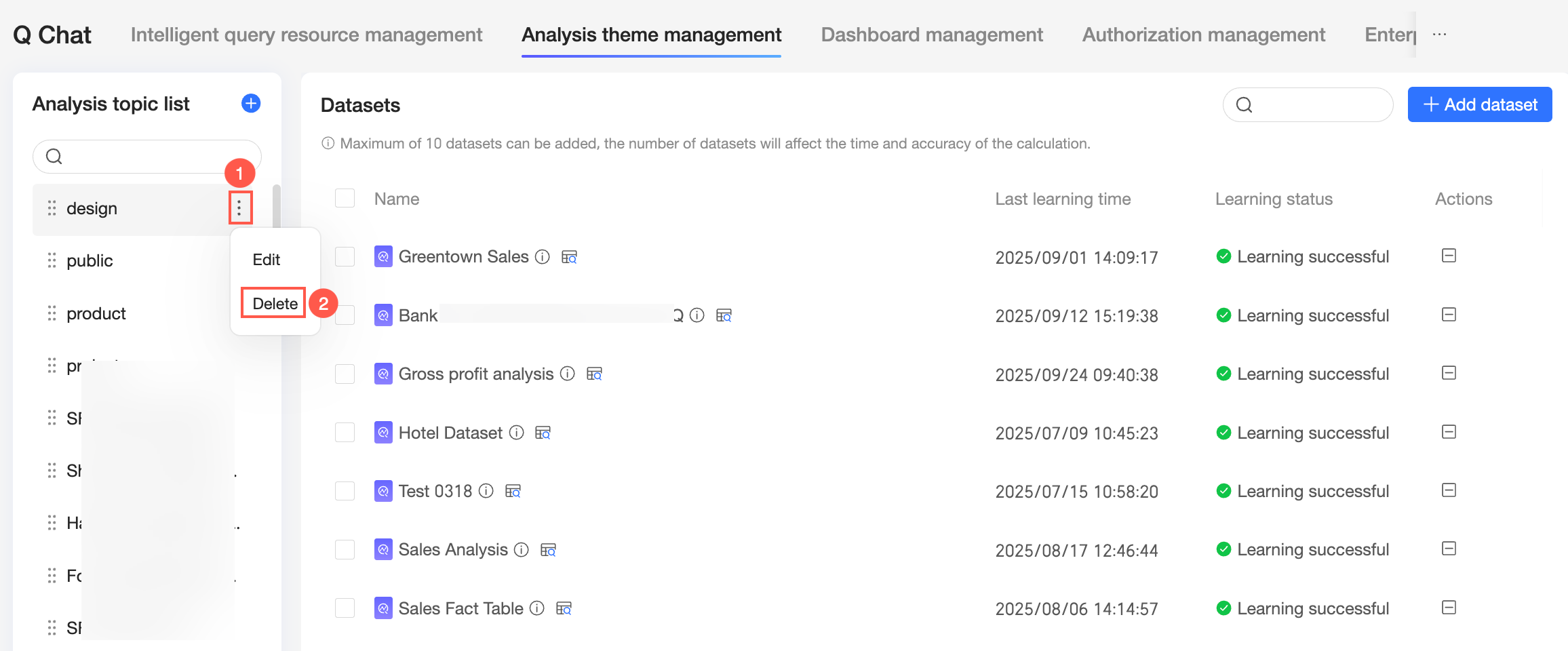
Task: Select the Hotel Dataset row checkbox
Action: click(345, 433)
